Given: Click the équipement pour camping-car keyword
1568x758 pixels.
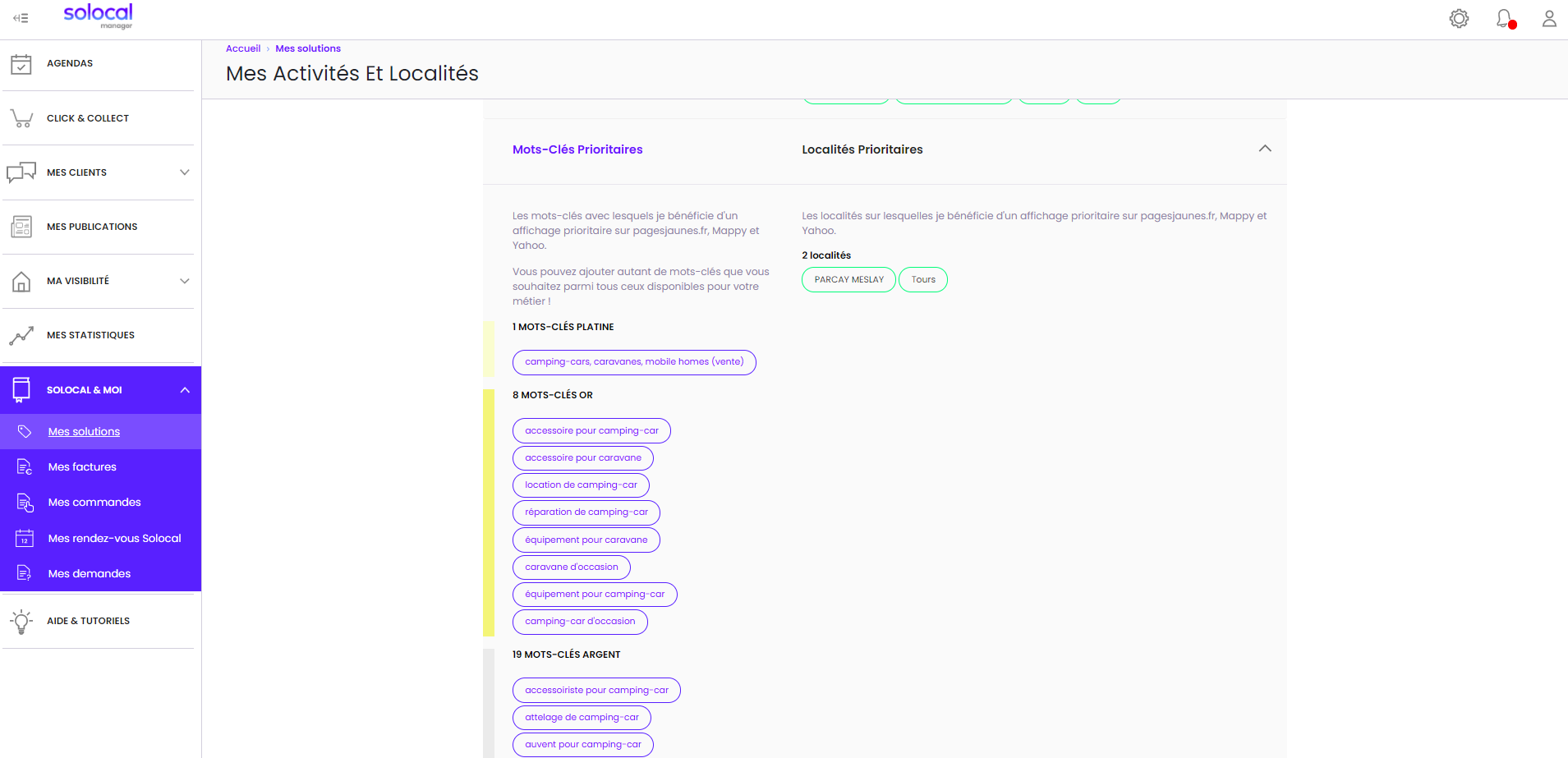Looking at the screenshot, I should point(595,595).
